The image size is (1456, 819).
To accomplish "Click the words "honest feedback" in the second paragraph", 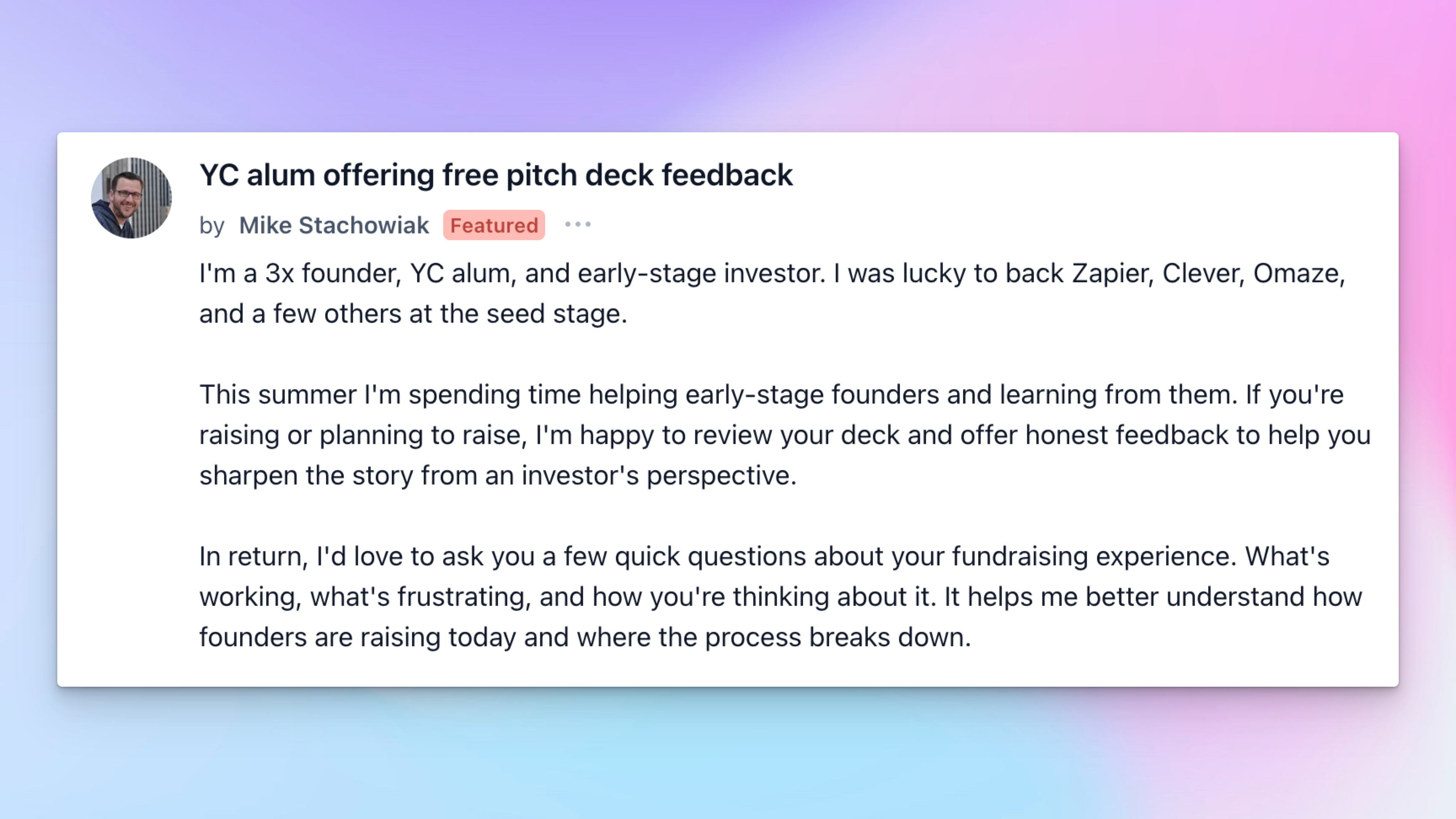I will pyautogui.click(x=1127, y=435).
